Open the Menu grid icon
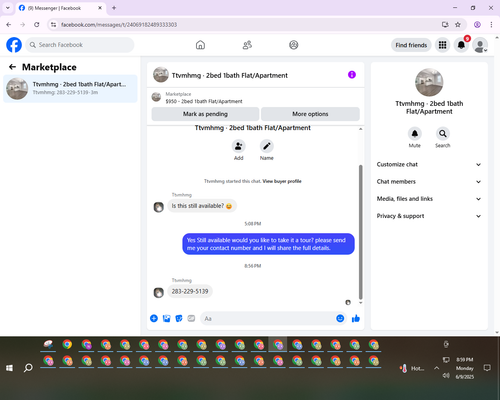500x400 pixels. point(442,45)
